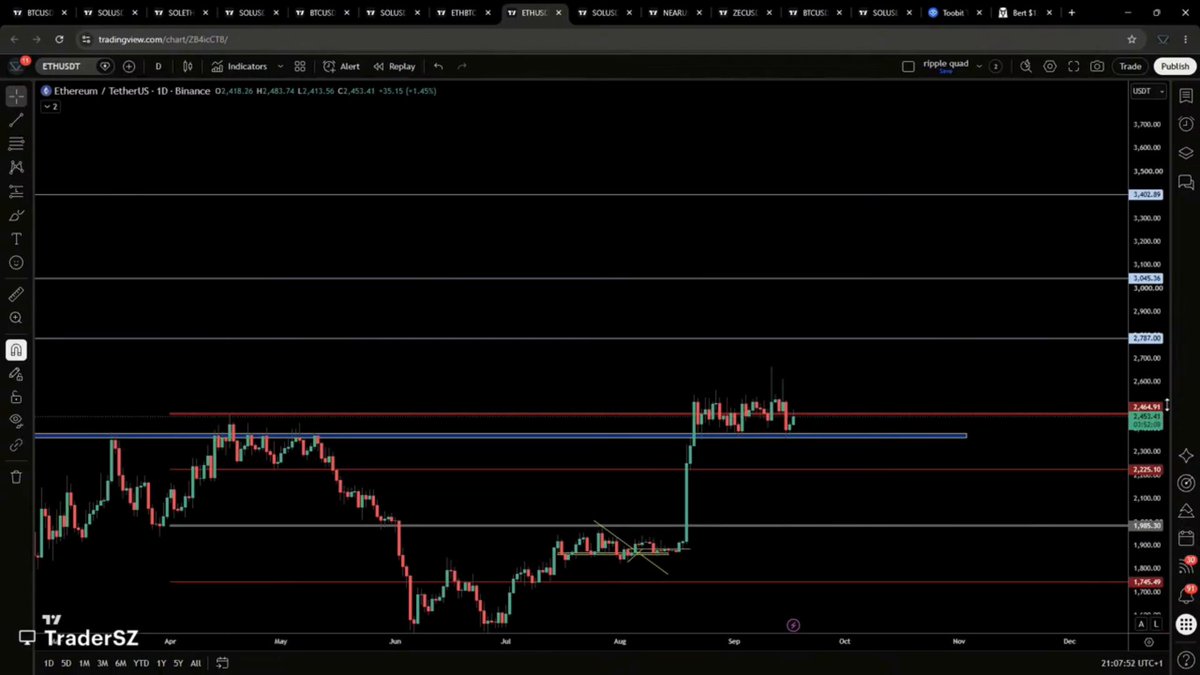Click the Zoom In magnifier tool
Screen dimensions: 1200x675
16,318
